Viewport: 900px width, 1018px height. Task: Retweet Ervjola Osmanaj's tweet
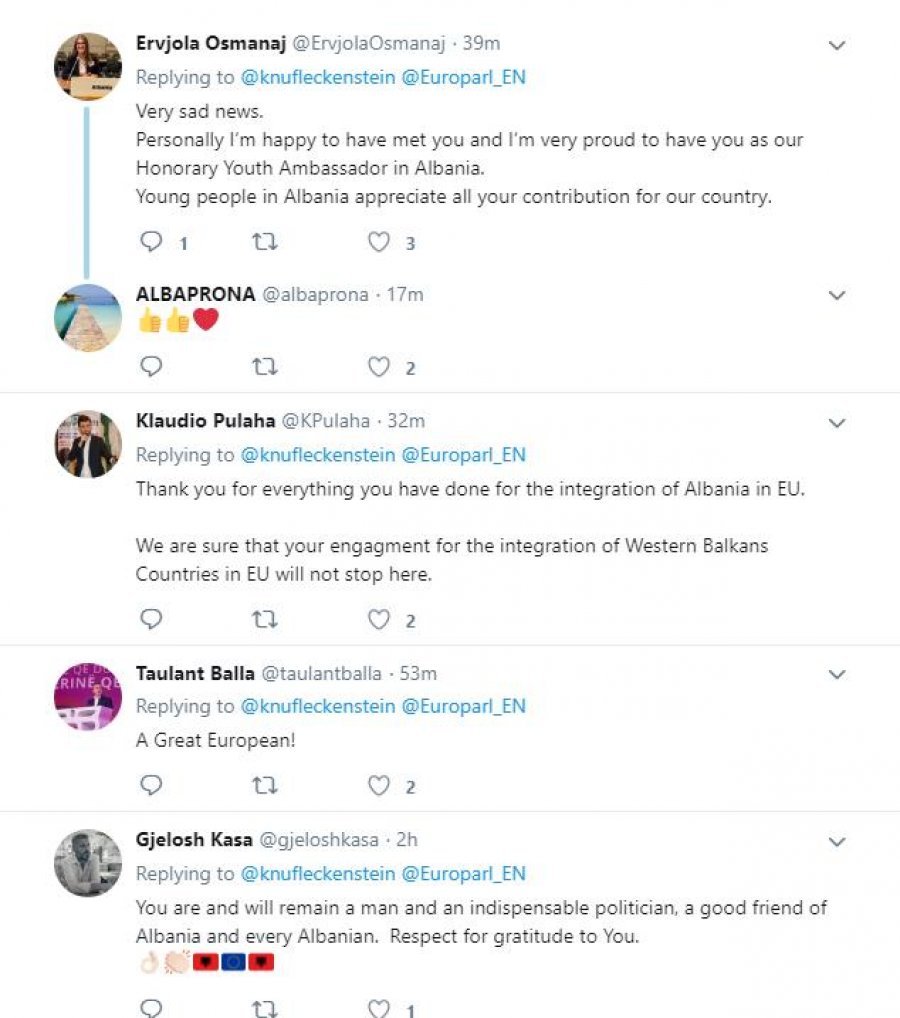click(x=265, y=242)
